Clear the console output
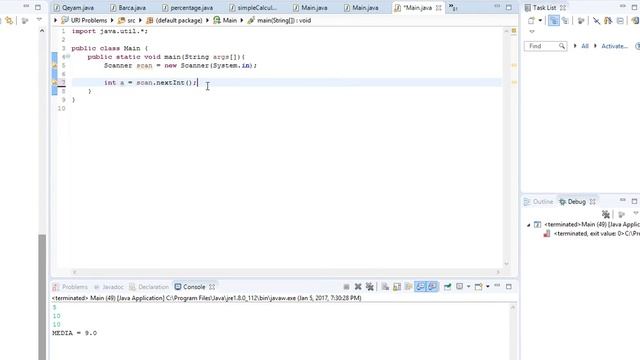 (x=385, y=287)
